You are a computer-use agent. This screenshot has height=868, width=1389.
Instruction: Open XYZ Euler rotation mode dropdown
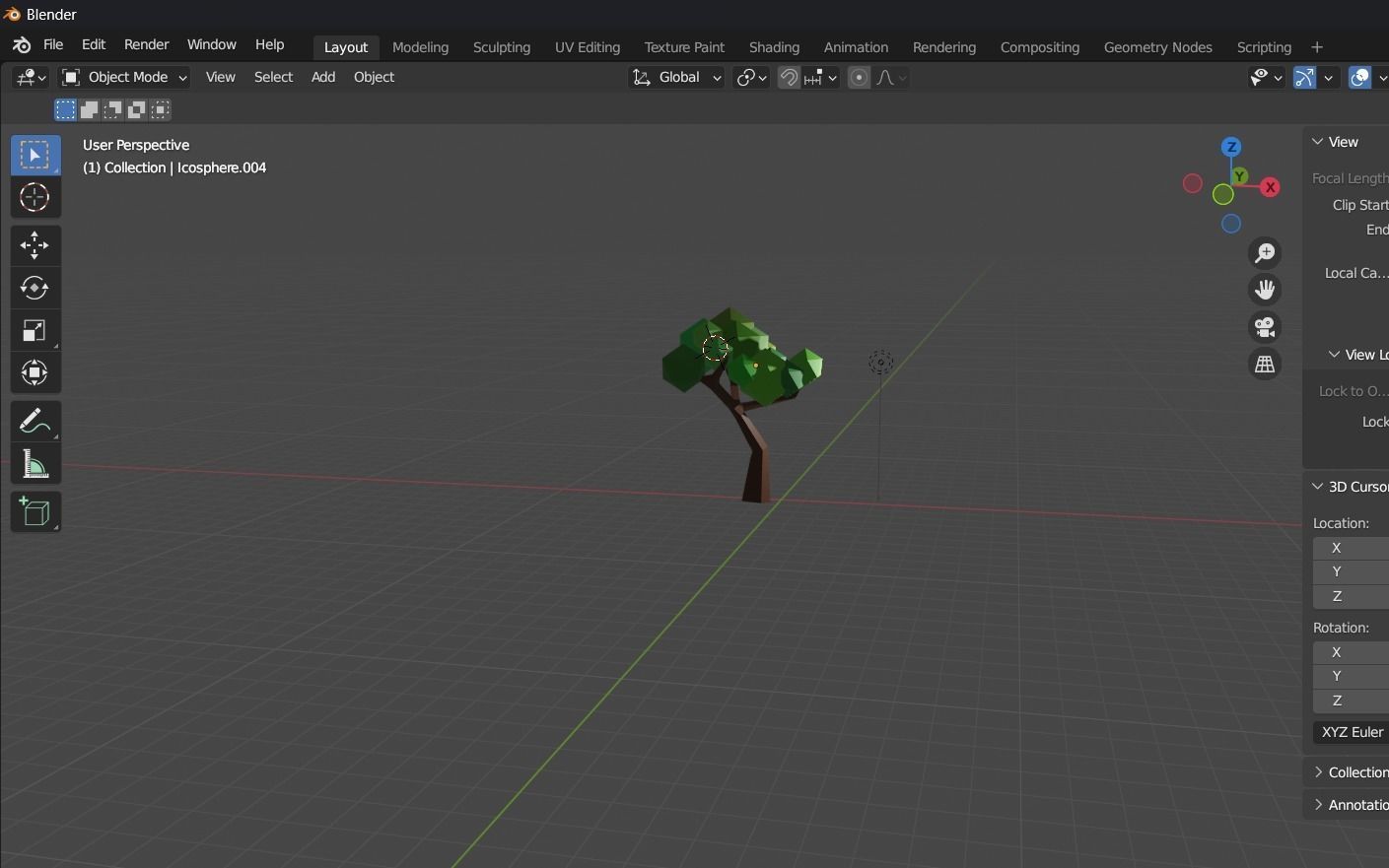click(x=1351, y=733)
